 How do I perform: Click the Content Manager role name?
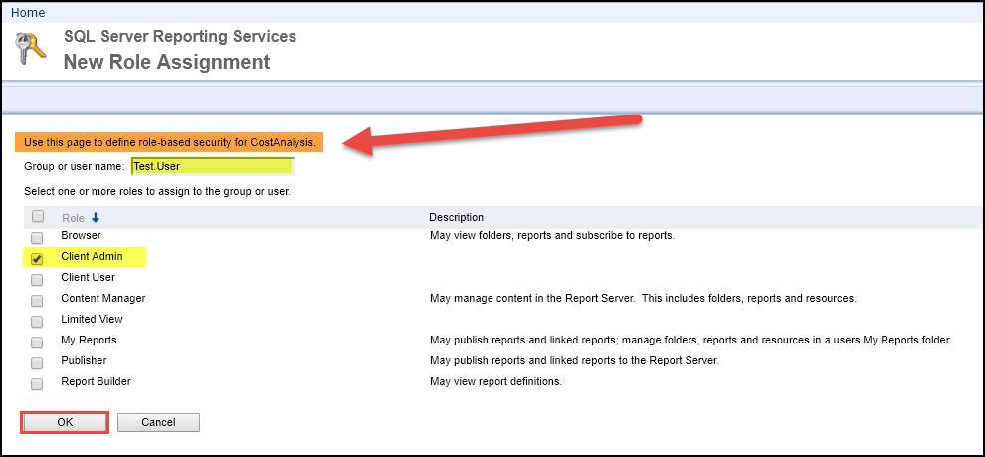click(103, 298)
